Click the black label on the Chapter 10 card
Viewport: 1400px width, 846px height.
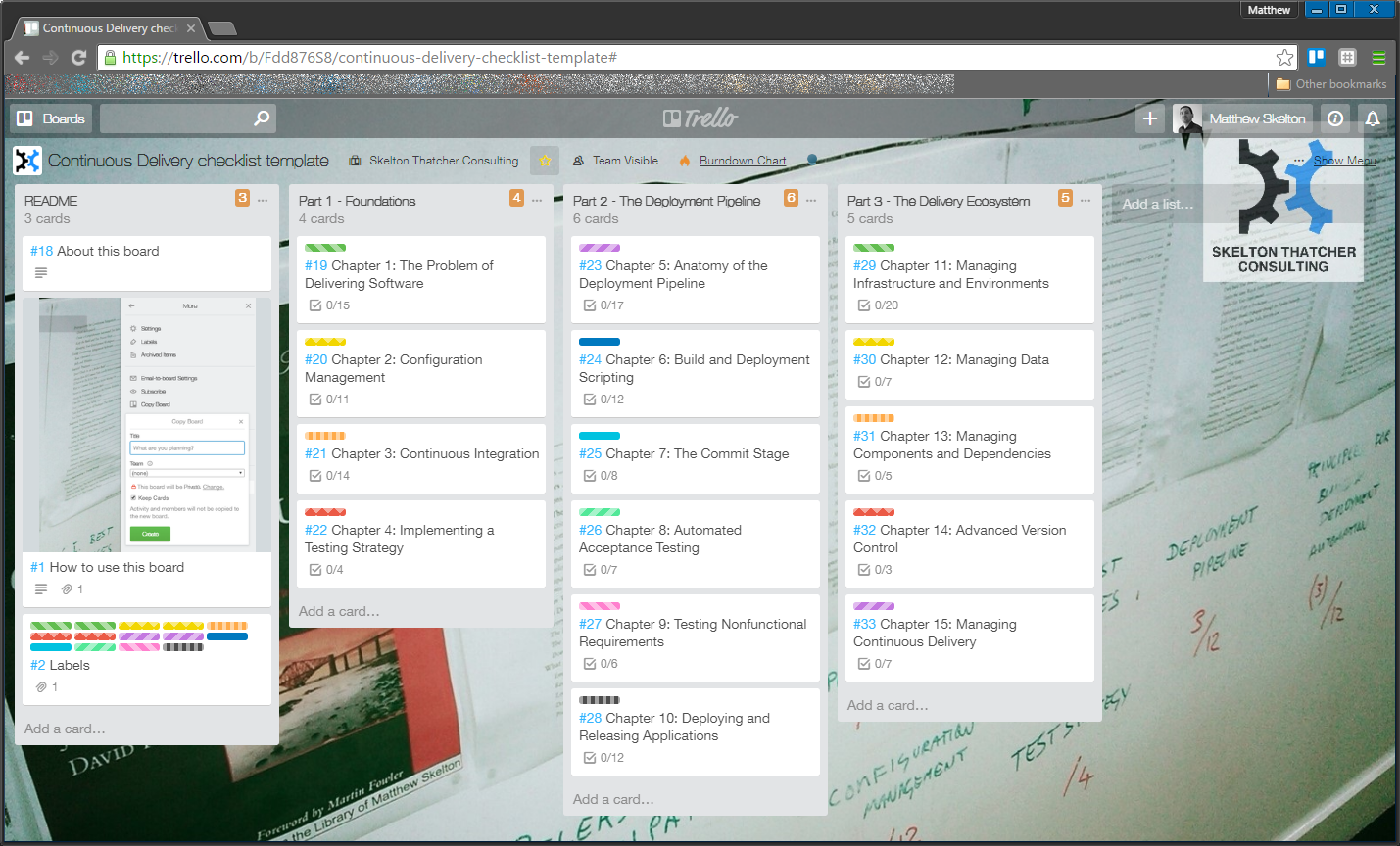[x=600, y=700]
